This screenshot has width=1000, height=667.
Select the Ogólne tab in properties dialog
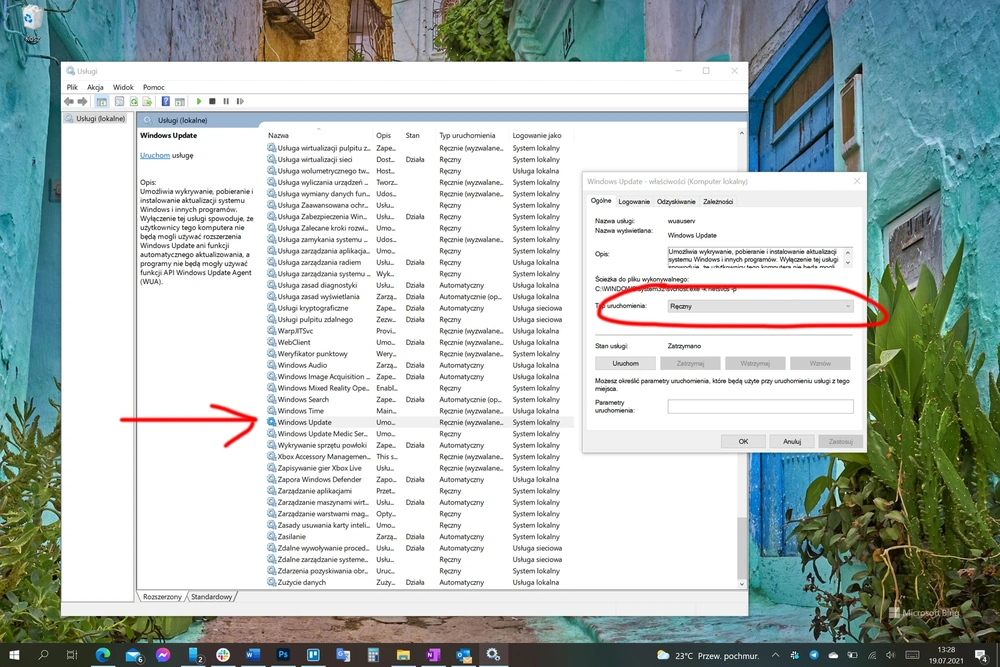point(601,201)
